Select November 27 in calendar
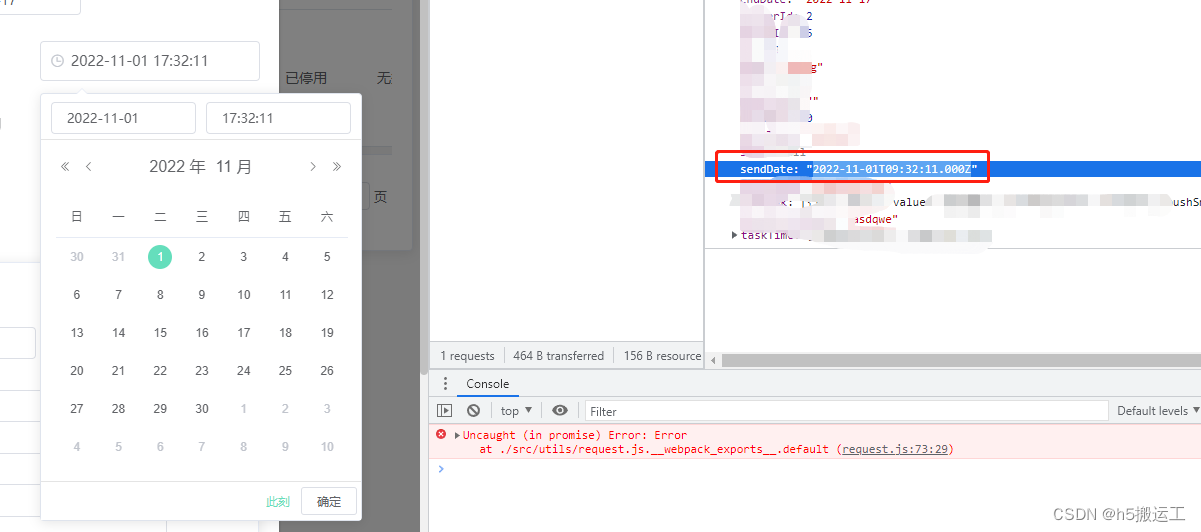The image size is (1201, 532). point(77,409)
